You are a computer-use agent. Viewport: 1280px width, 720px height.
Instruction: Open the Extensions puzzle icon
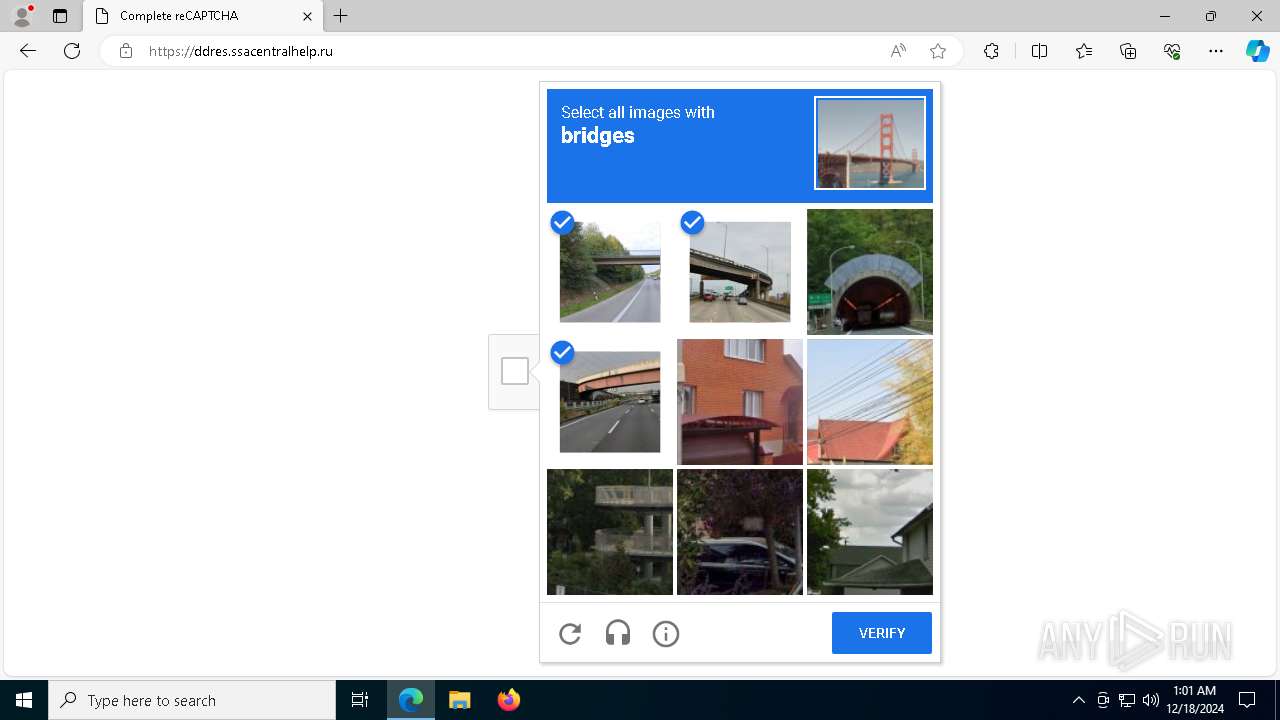pos(991,51)
